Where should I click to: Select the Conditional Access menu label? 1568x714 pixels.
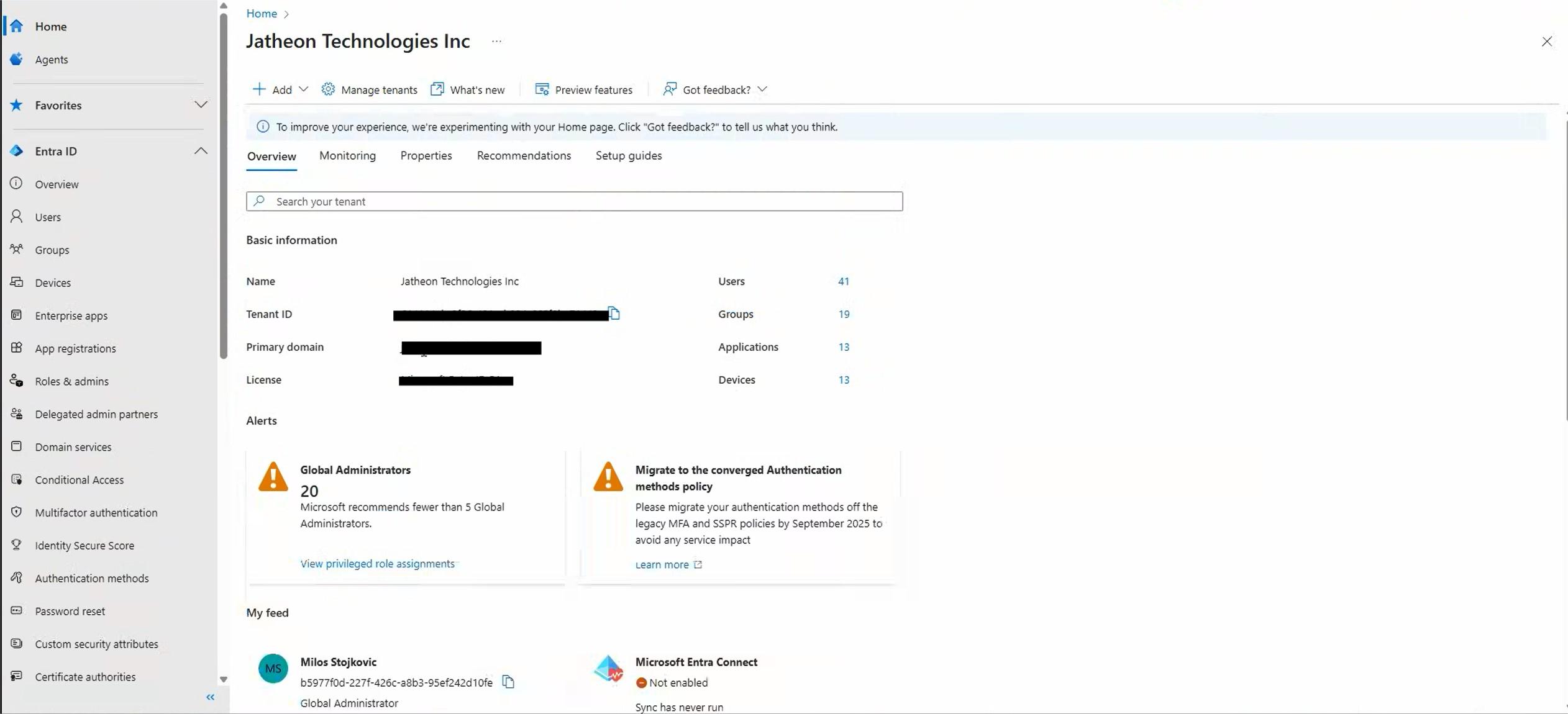pos(80,479)
